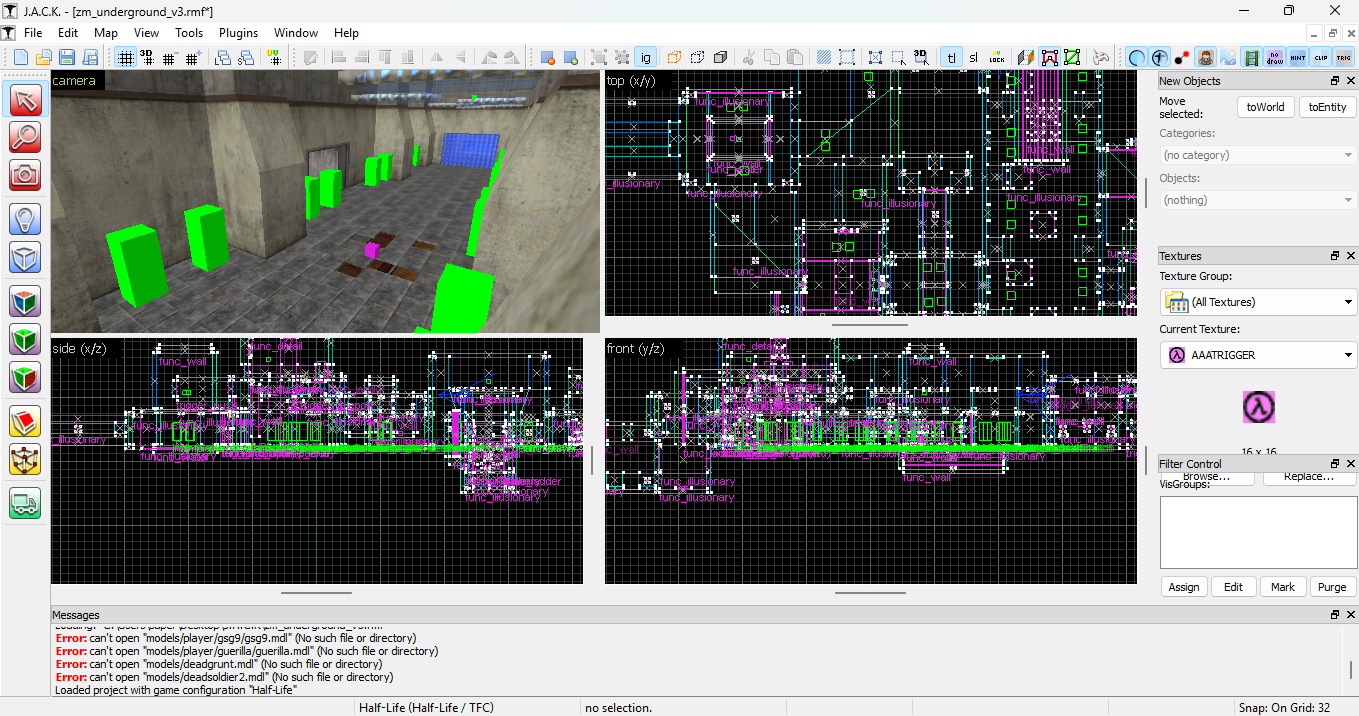
Task: Expand the Texture Group dropdown
Action: (x=1258, y=302)
